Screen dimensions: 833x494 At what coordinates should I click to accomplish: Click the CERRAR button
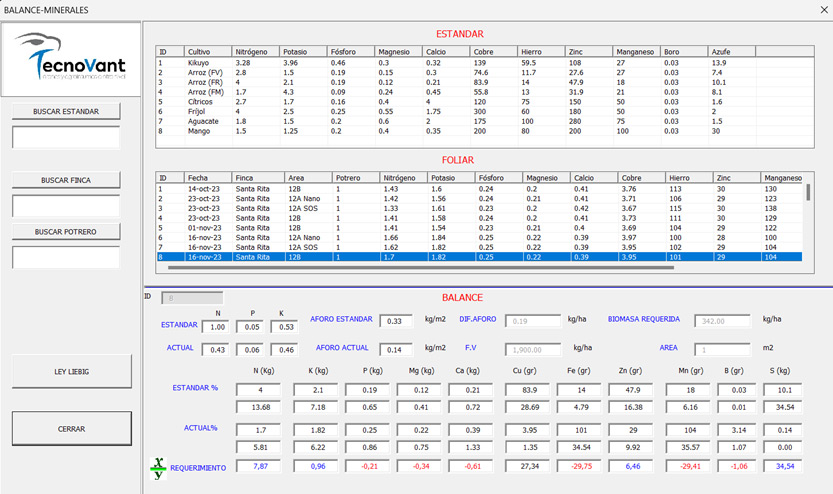tap(72, 429)
